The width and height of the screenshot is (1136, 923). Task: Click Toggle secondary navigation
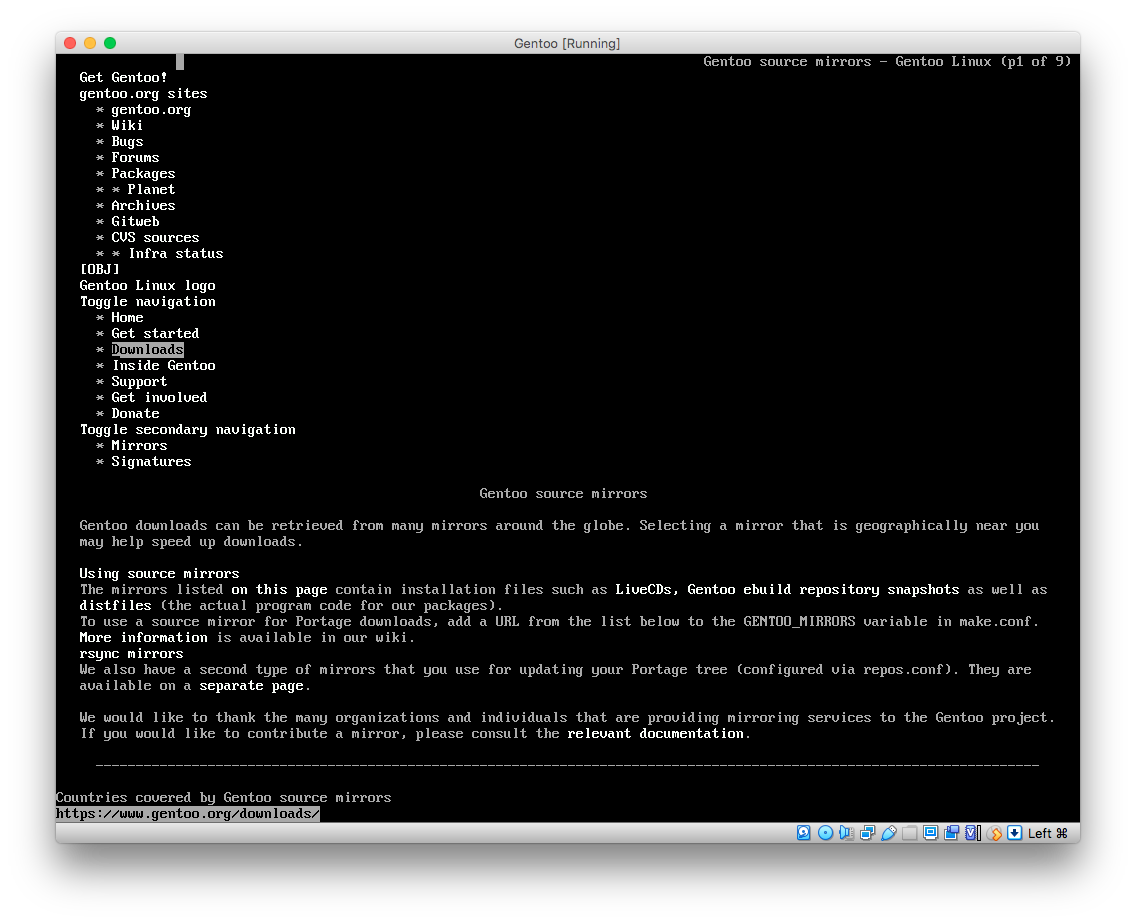pos(188,429)
